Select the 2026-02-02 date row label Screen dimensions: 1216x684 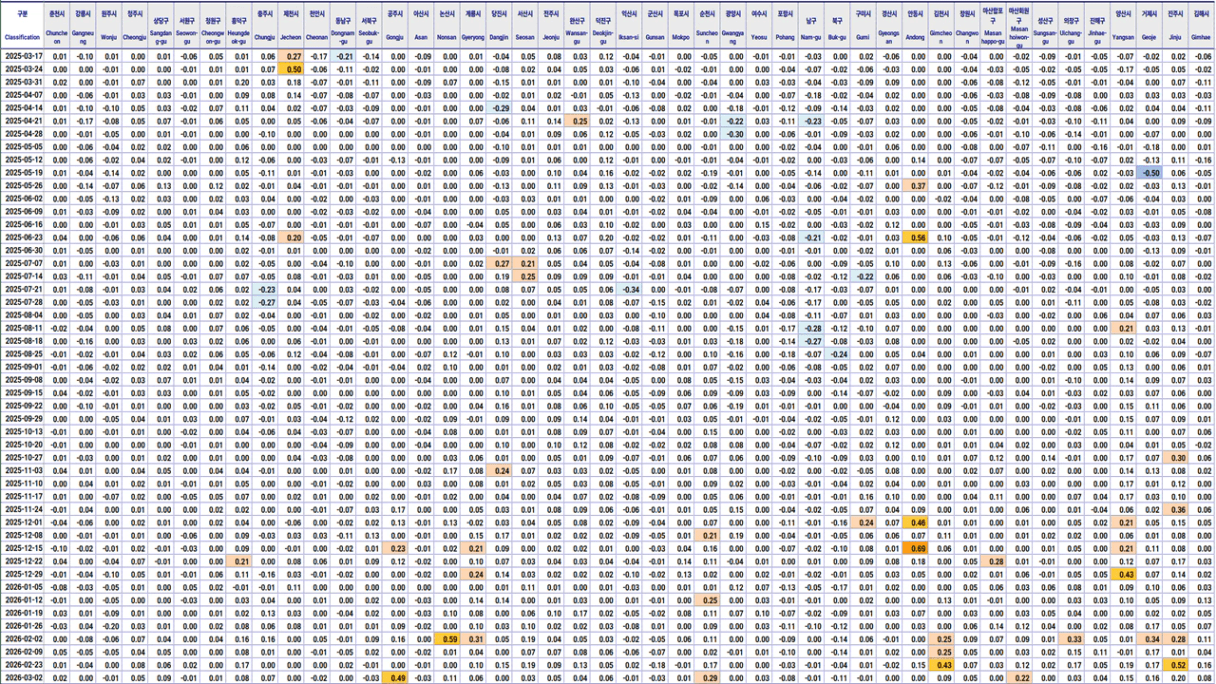click(23, 638)
